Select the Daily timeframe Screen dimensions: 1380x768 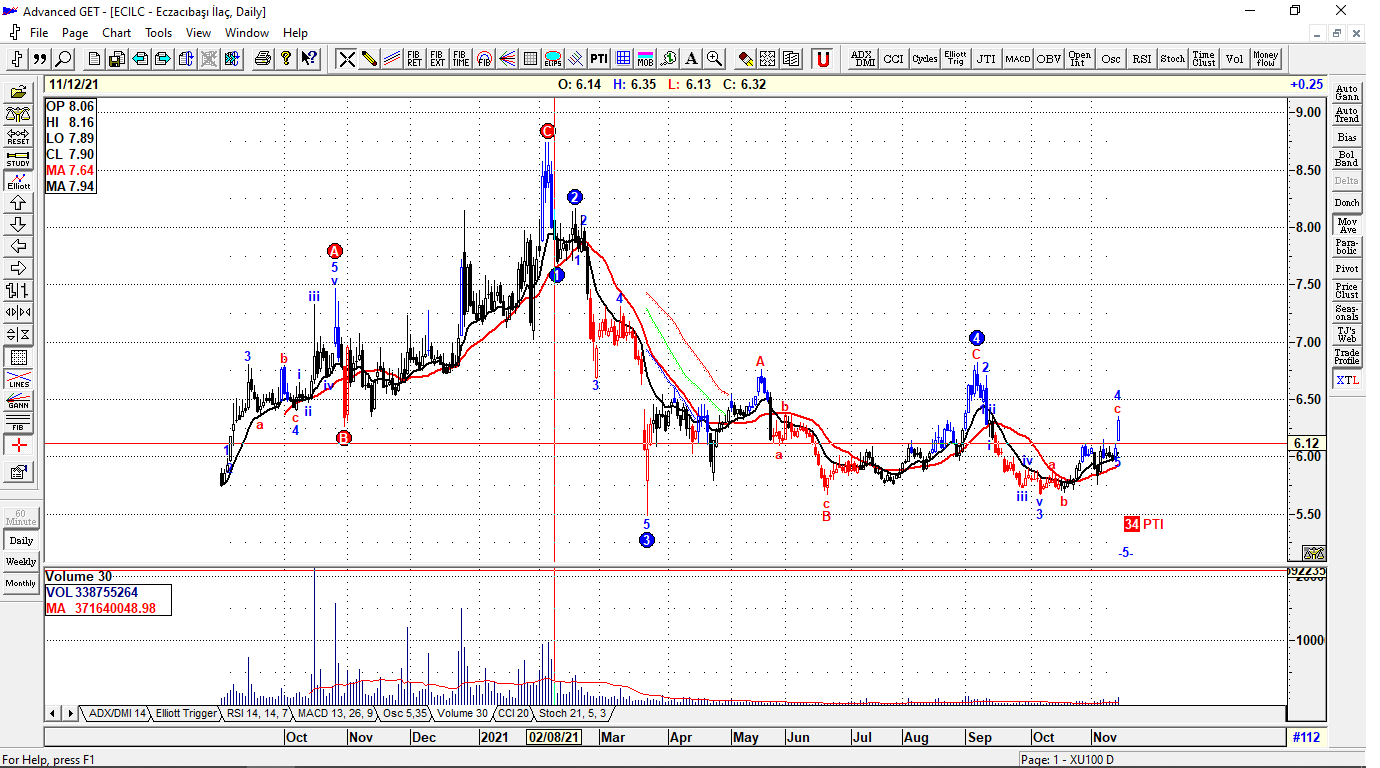pyautogui.click(x=21, y=541)
